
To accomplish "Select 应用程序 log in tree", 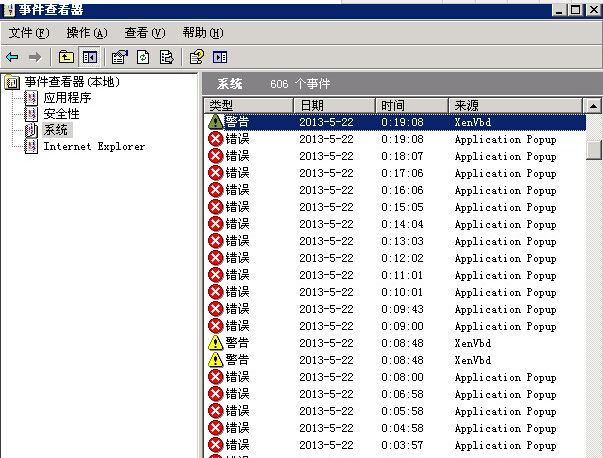I will coord(67,98).
